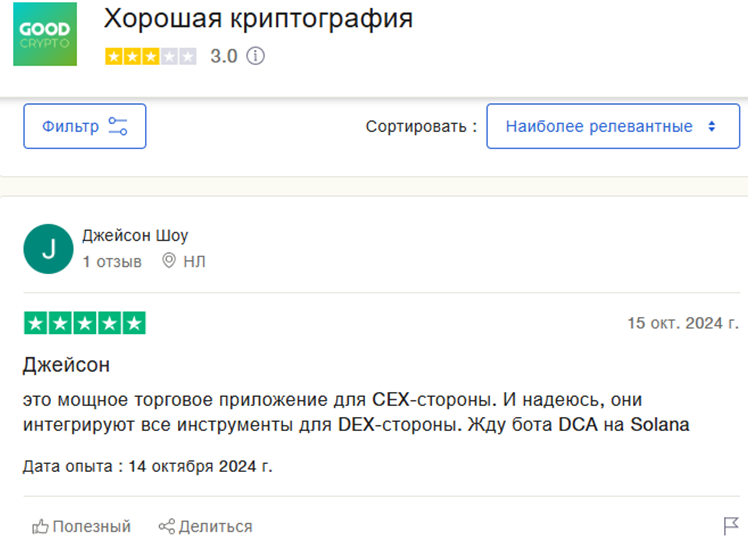The width and height of the screenshot is (748, 544).
Task: Click the review text about the CEX trading app
Action: (356, 412)
